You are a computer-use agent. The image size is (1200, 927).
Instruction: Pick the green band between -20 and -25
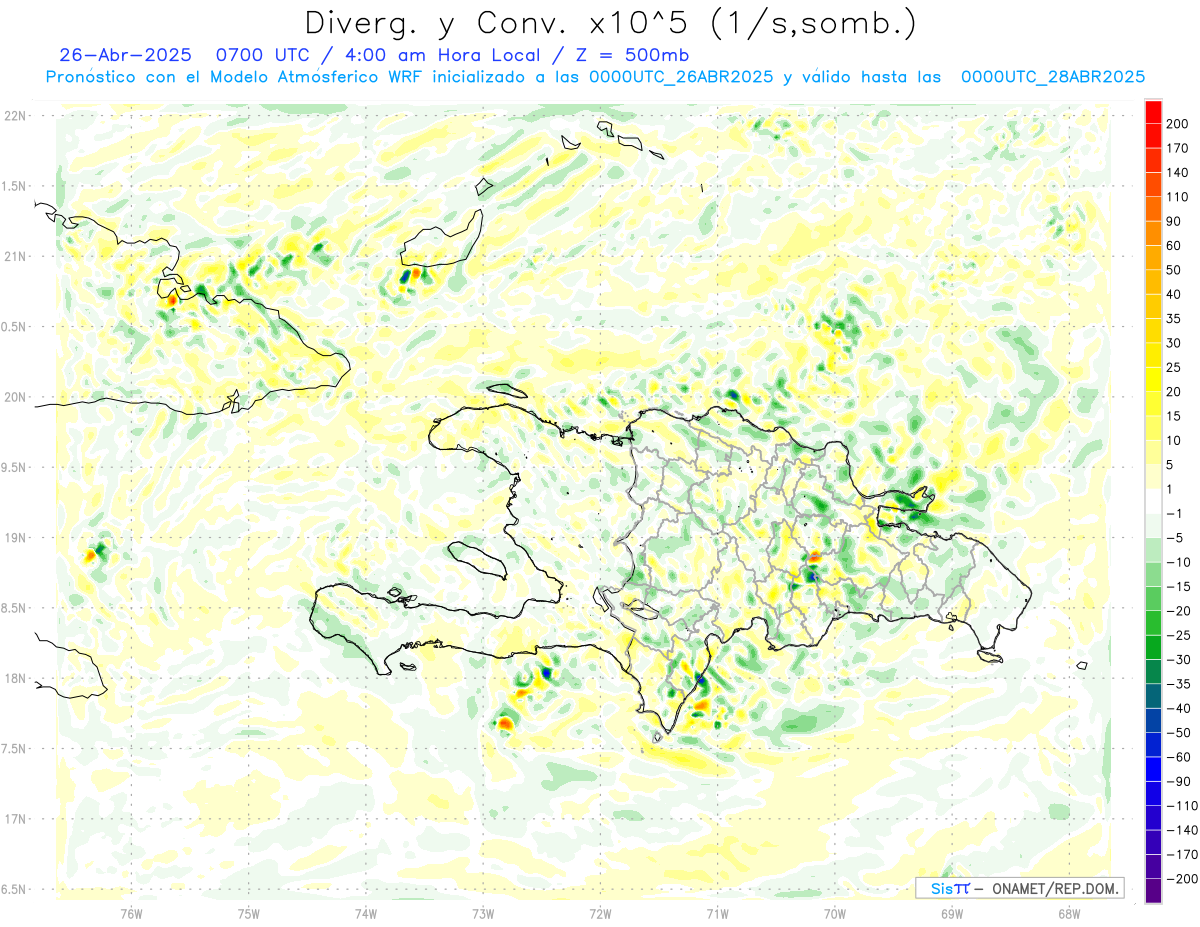(x=1153, y=623)
